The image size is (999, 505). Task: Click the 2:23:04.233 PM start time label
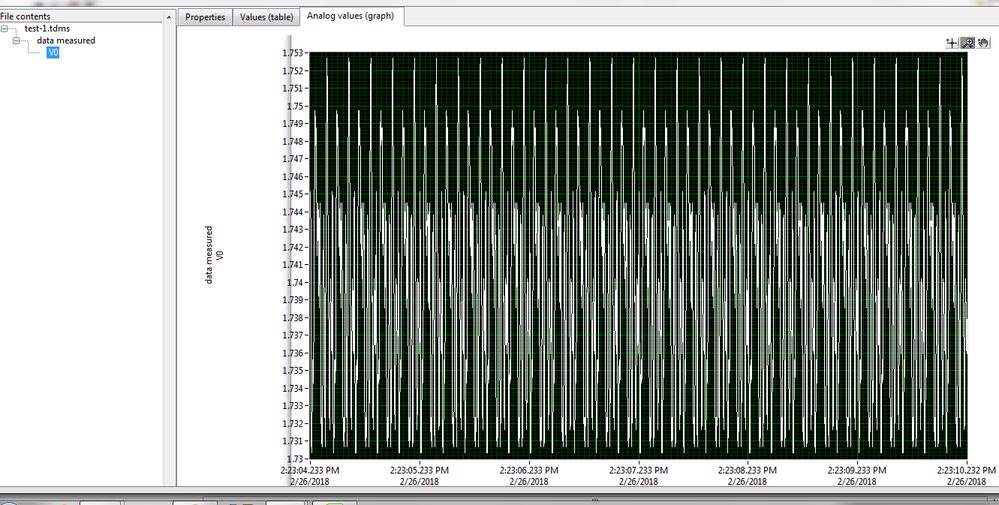[310, 470]
